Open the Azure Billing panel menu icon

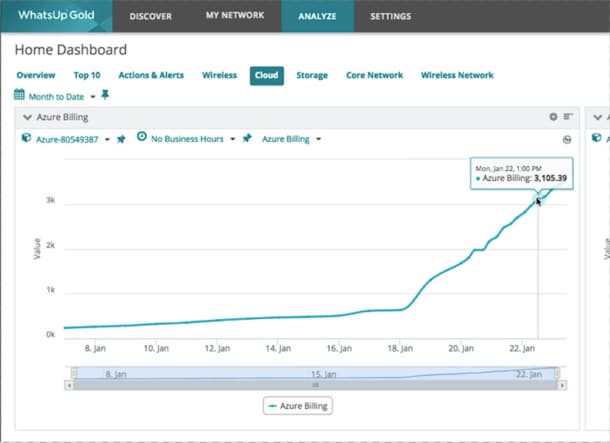568,116
